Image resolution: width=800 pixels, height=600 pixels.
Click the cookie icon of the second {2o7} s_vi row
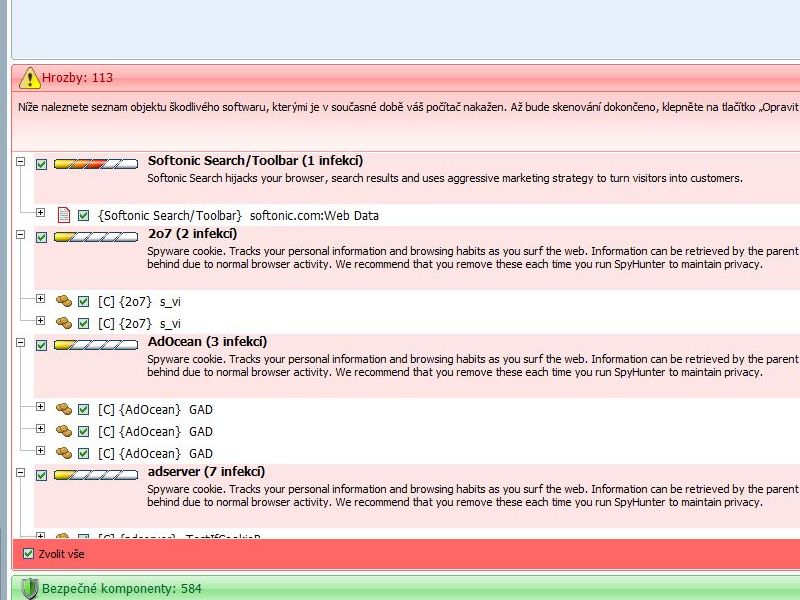click(64, 323)
